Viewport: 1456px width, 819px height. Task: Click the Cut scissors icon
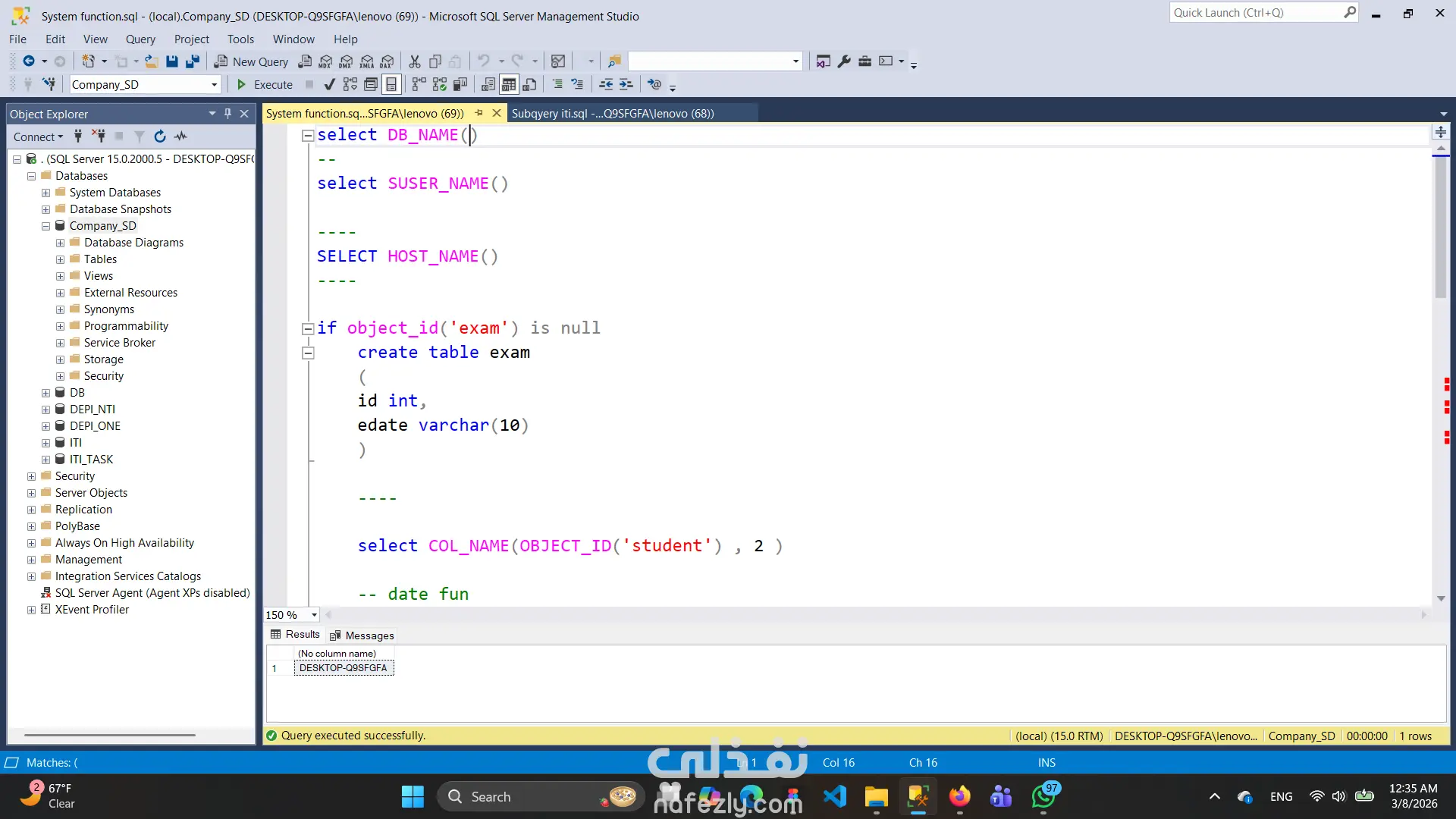pos(415,61)
